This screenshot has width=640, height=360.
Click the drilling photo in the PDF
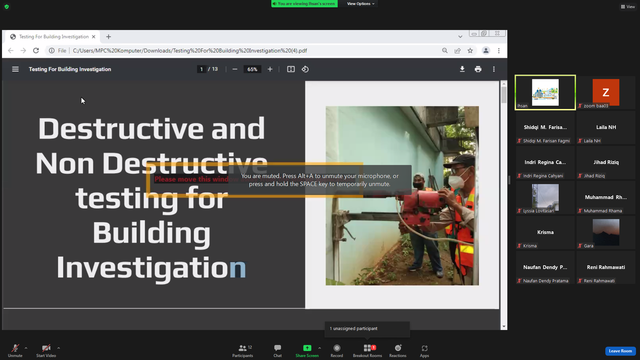click(402, 196)
